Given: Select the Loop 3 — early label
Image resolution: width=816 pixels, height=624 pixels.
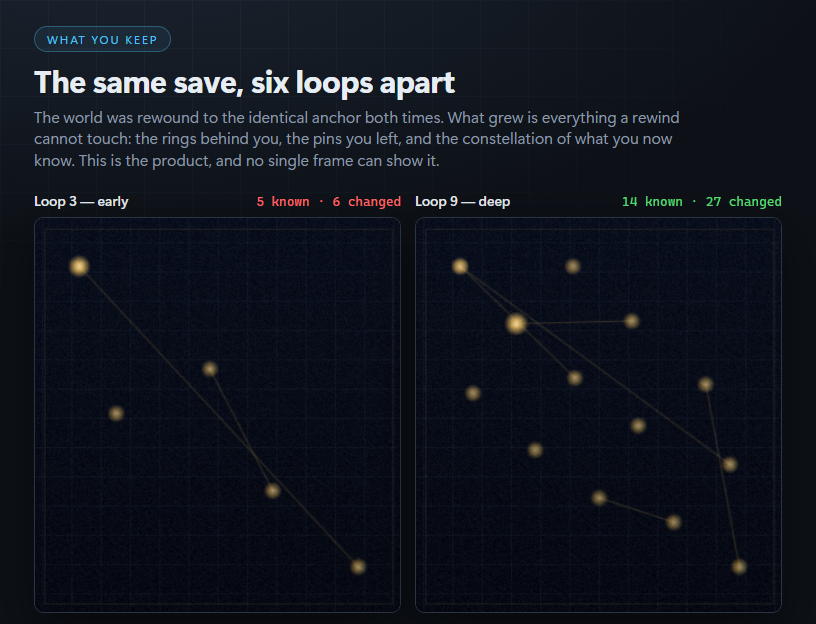Looking at the screenshot, I should tap(81, 201).
